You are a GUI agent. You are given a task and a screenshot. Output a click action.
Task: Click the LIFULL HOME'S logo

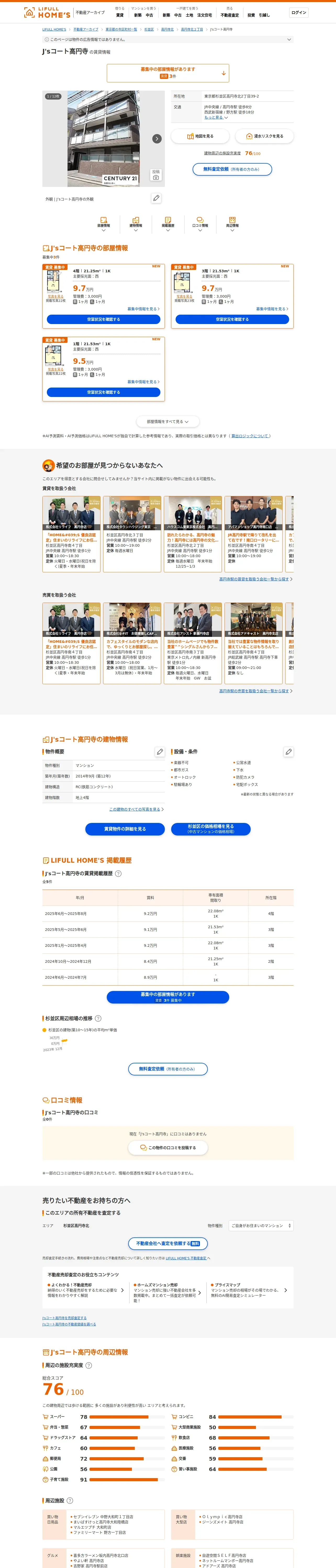click(47, 12)
